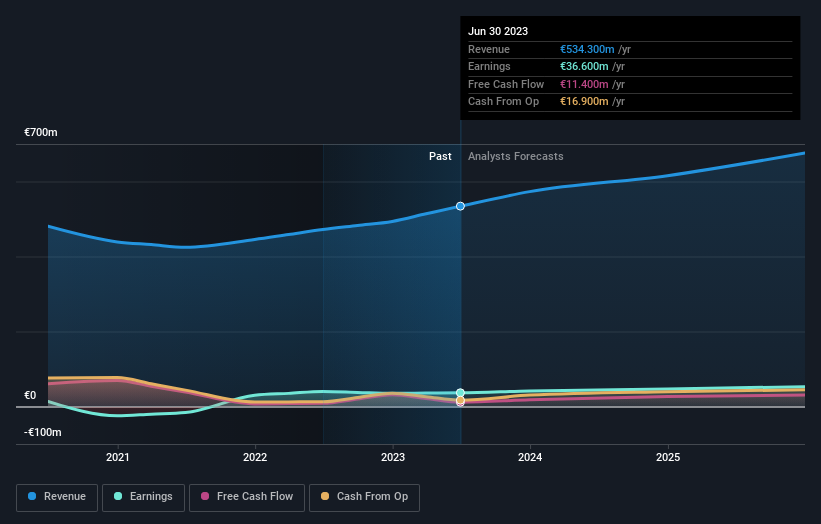Click the Earnings row label in tooltip

pos(489,66)
